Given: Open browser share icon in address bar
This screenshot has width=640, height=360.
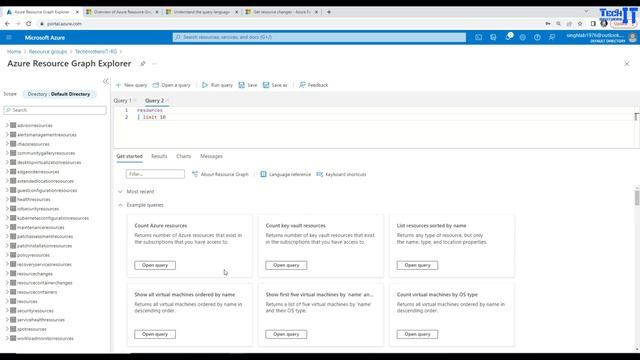Looking at the screenshot, I should coord(569,24).
